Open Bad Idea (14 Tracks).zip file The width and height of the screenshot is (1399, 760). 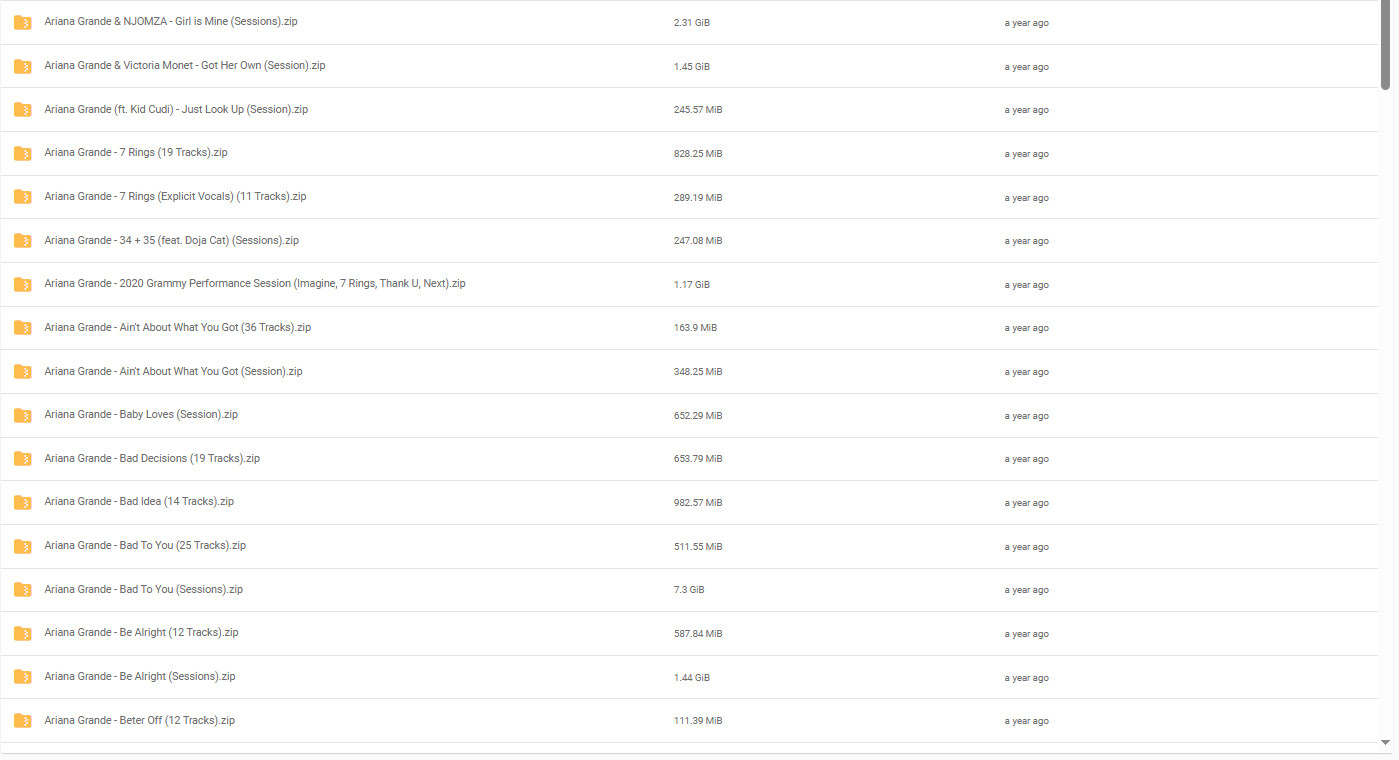pyautogui.click(x=139, y=501)
